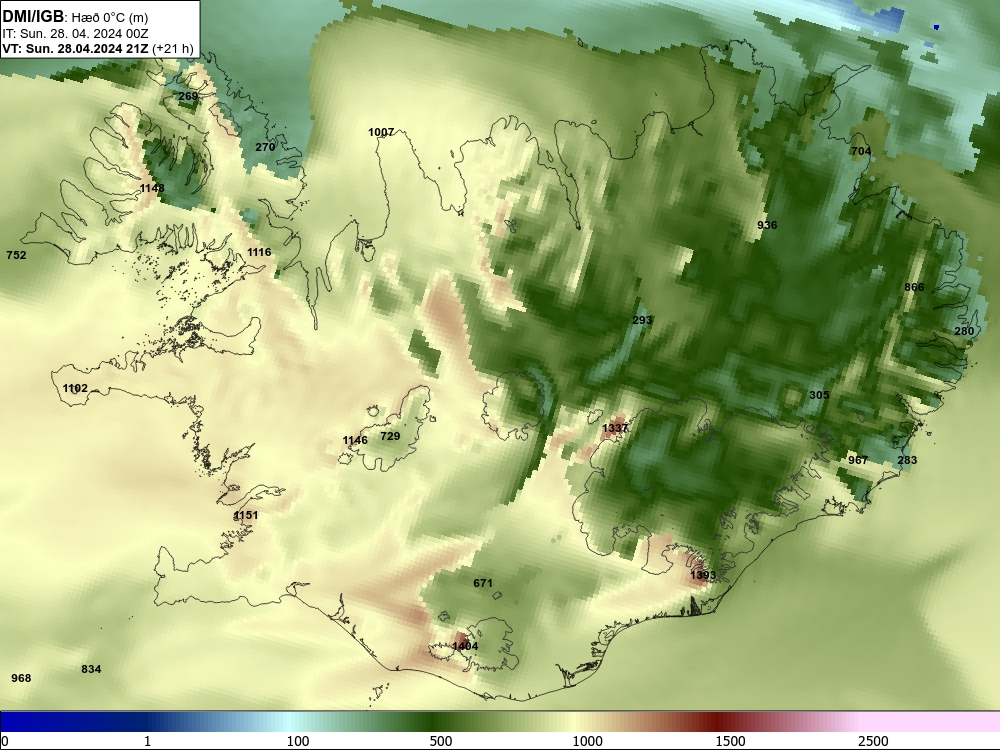The height and width of the screenshot is (750, 1000).
Task: Click the map value 671
Action: [x=483, y=583]
